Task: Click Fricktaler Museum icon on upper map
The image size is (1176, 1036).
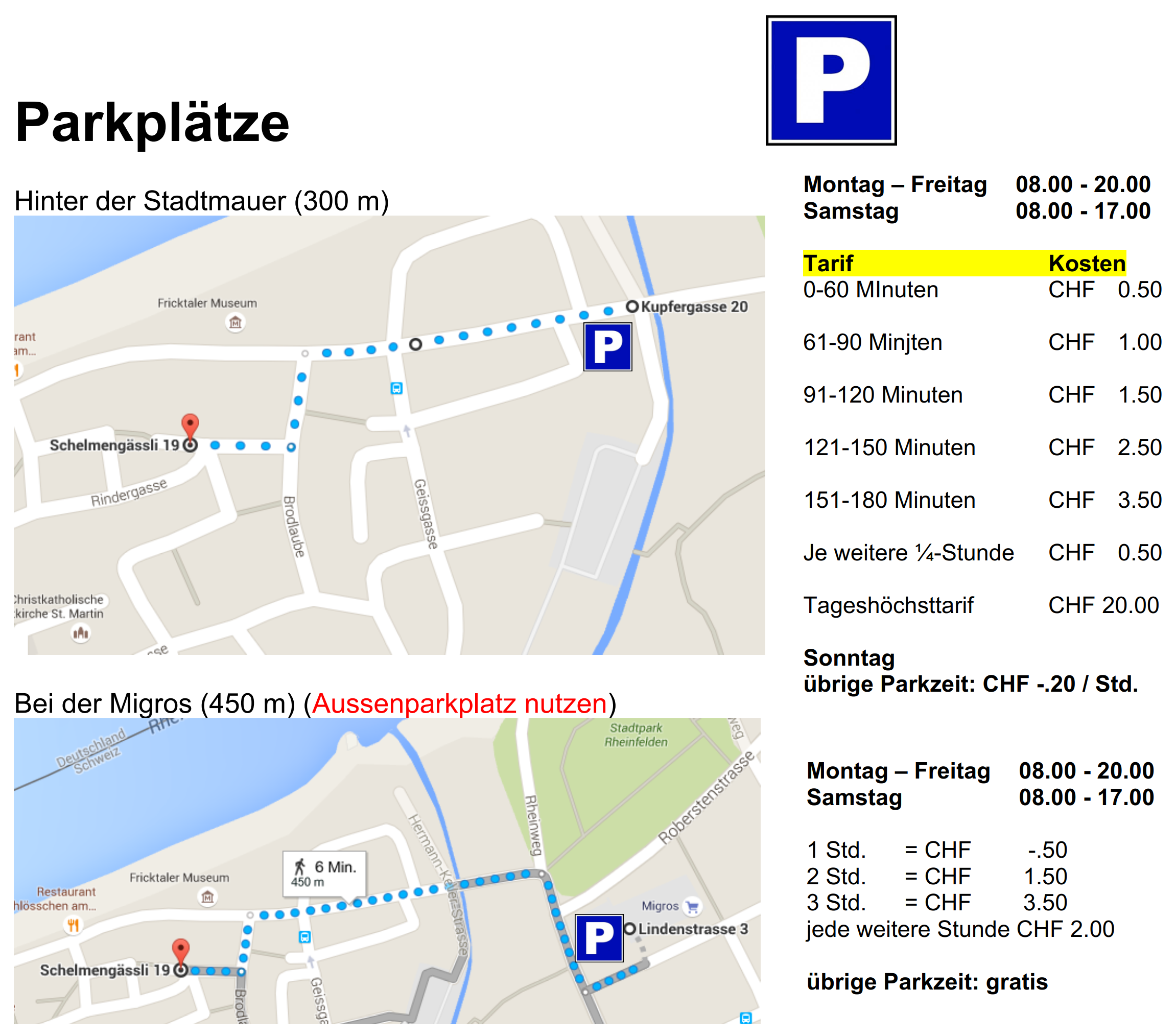Action: click(234, 322)
